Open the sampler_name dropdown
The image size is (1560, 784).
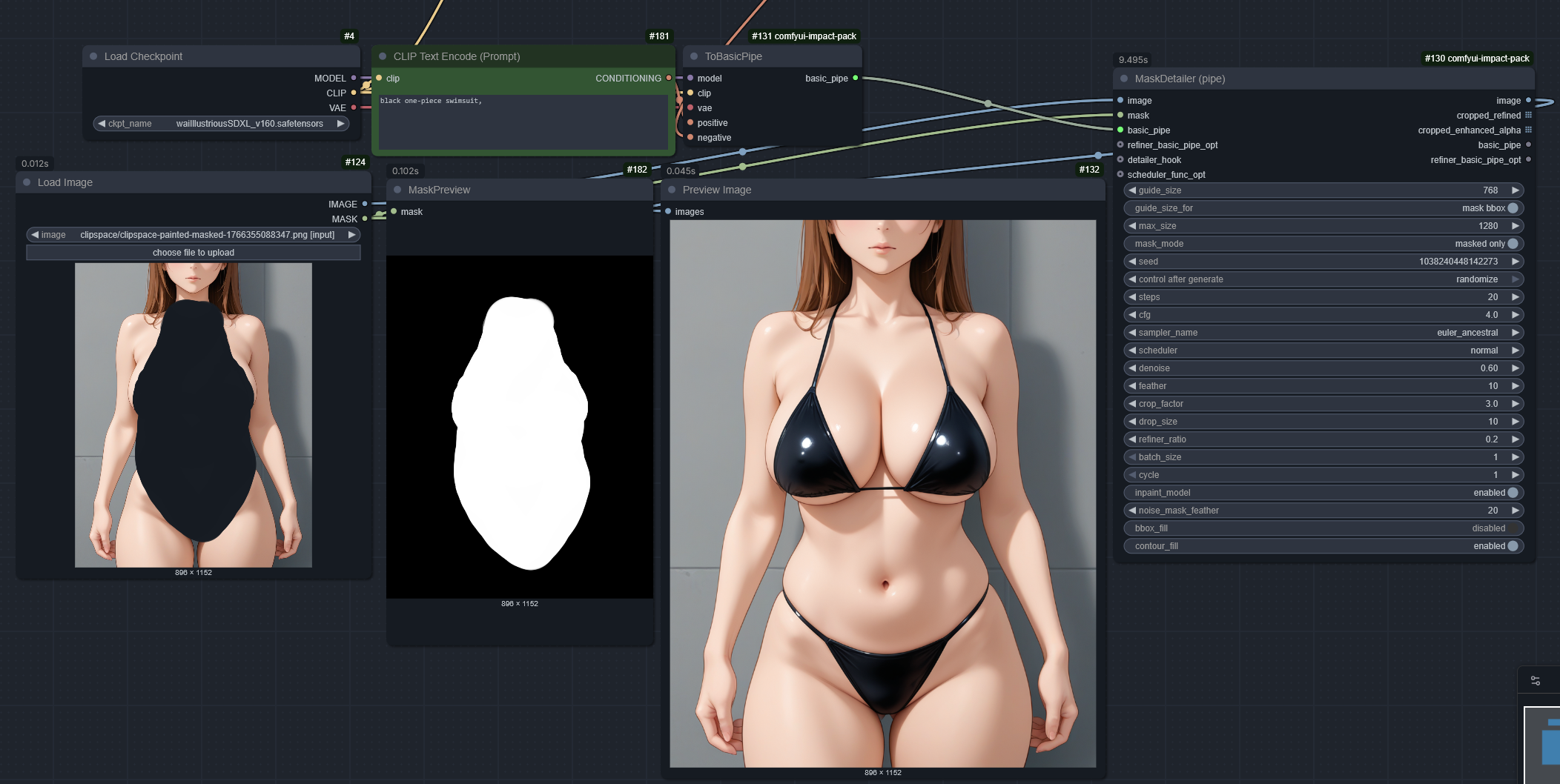click(1323, 333)
